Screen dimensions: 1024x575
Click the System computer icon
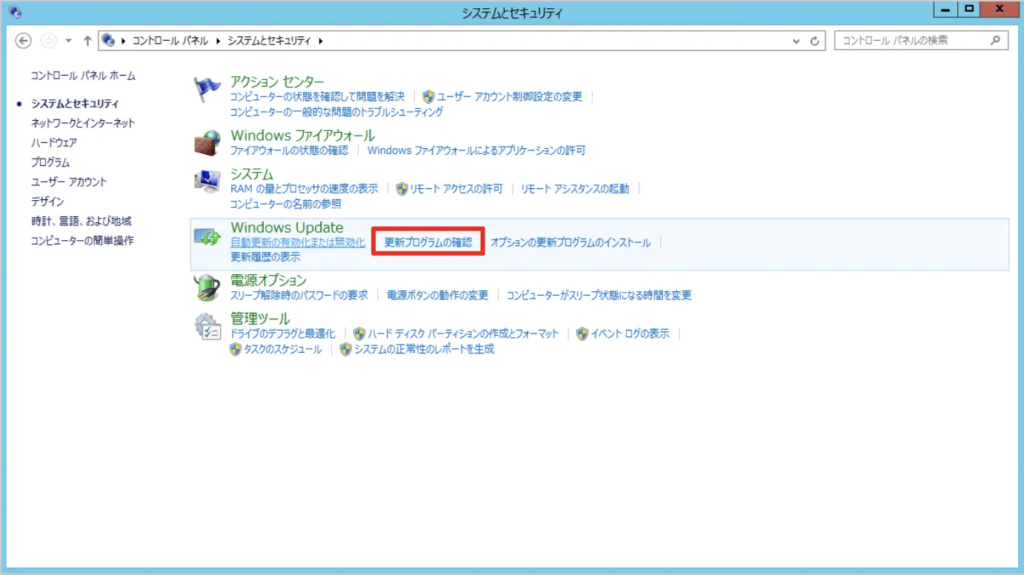207,181
